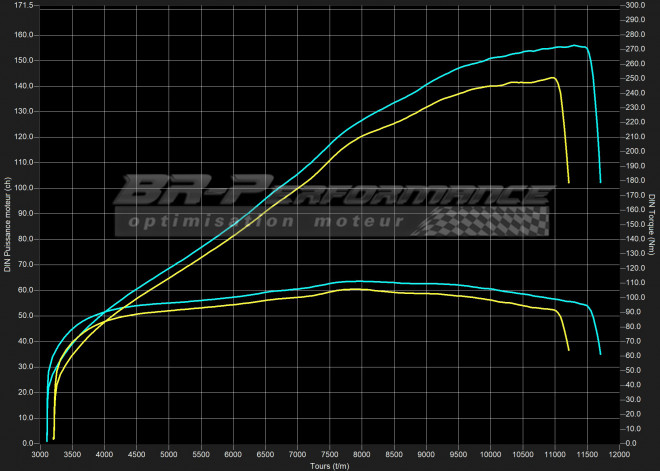Select the 'DIN Torque (Nm)' axis label

(x=652, y=224)
